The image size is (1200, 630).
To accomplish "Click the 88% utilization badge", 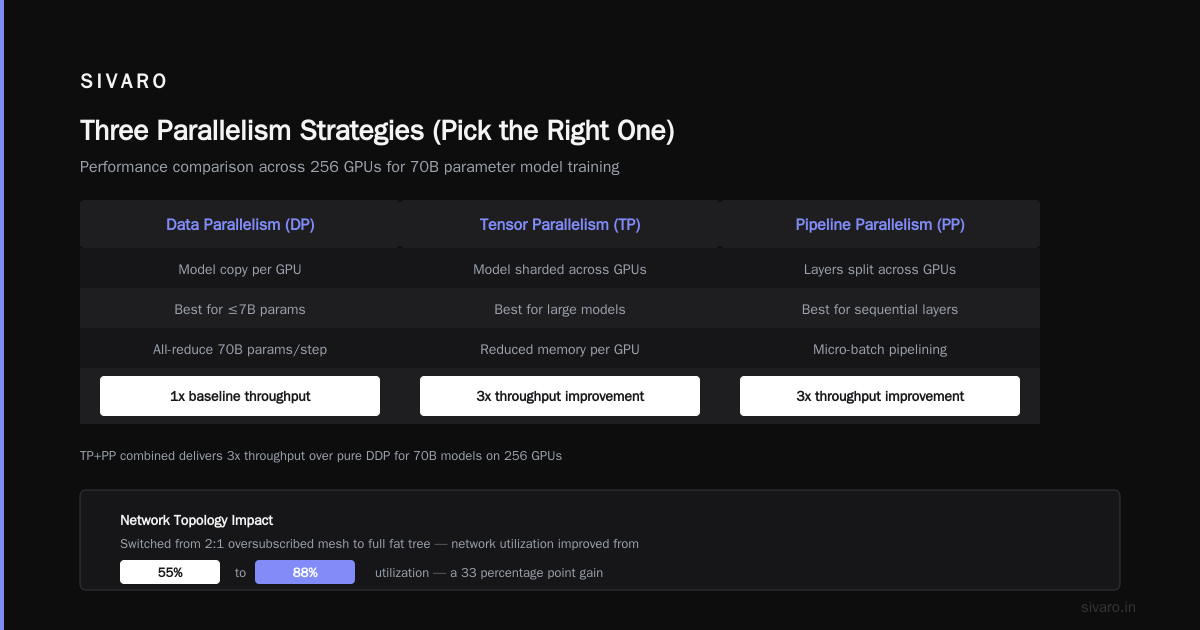I will pos(305,572).
